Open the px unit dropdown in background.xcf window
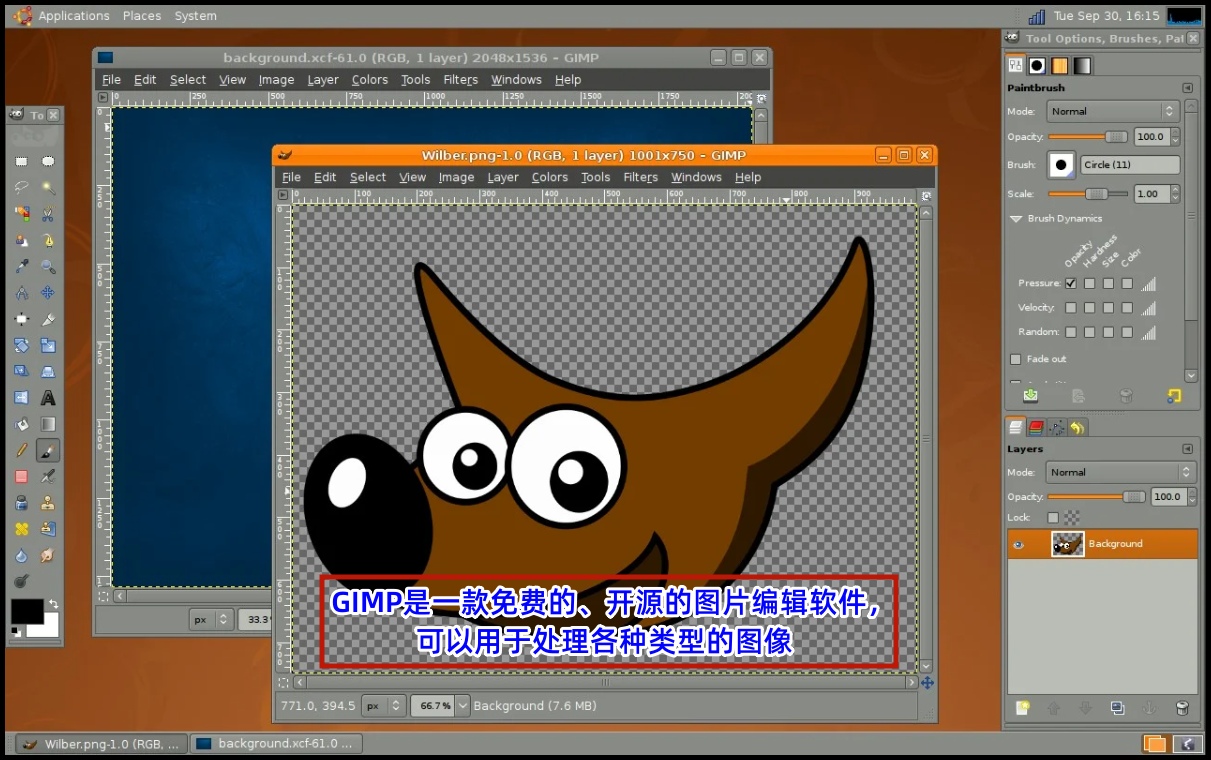Image resolution: width=1211 pixels, height=760 pixels. [211, 619]
